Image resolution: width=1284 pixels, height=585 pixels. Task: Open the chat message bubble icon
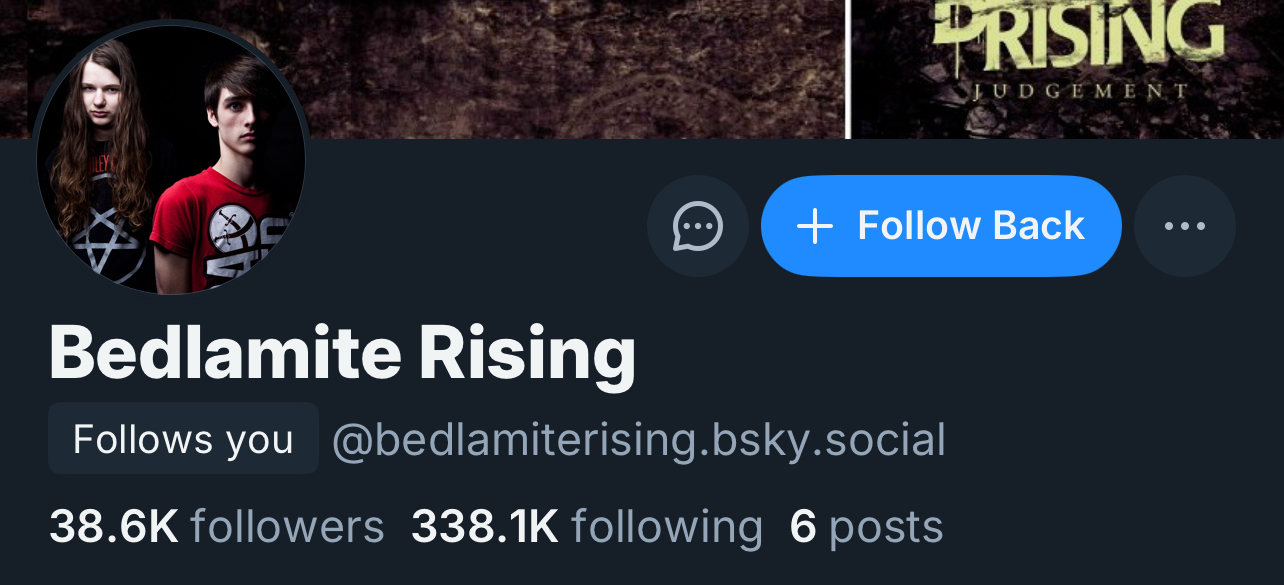pyautogui.click(x=697, y=226)
